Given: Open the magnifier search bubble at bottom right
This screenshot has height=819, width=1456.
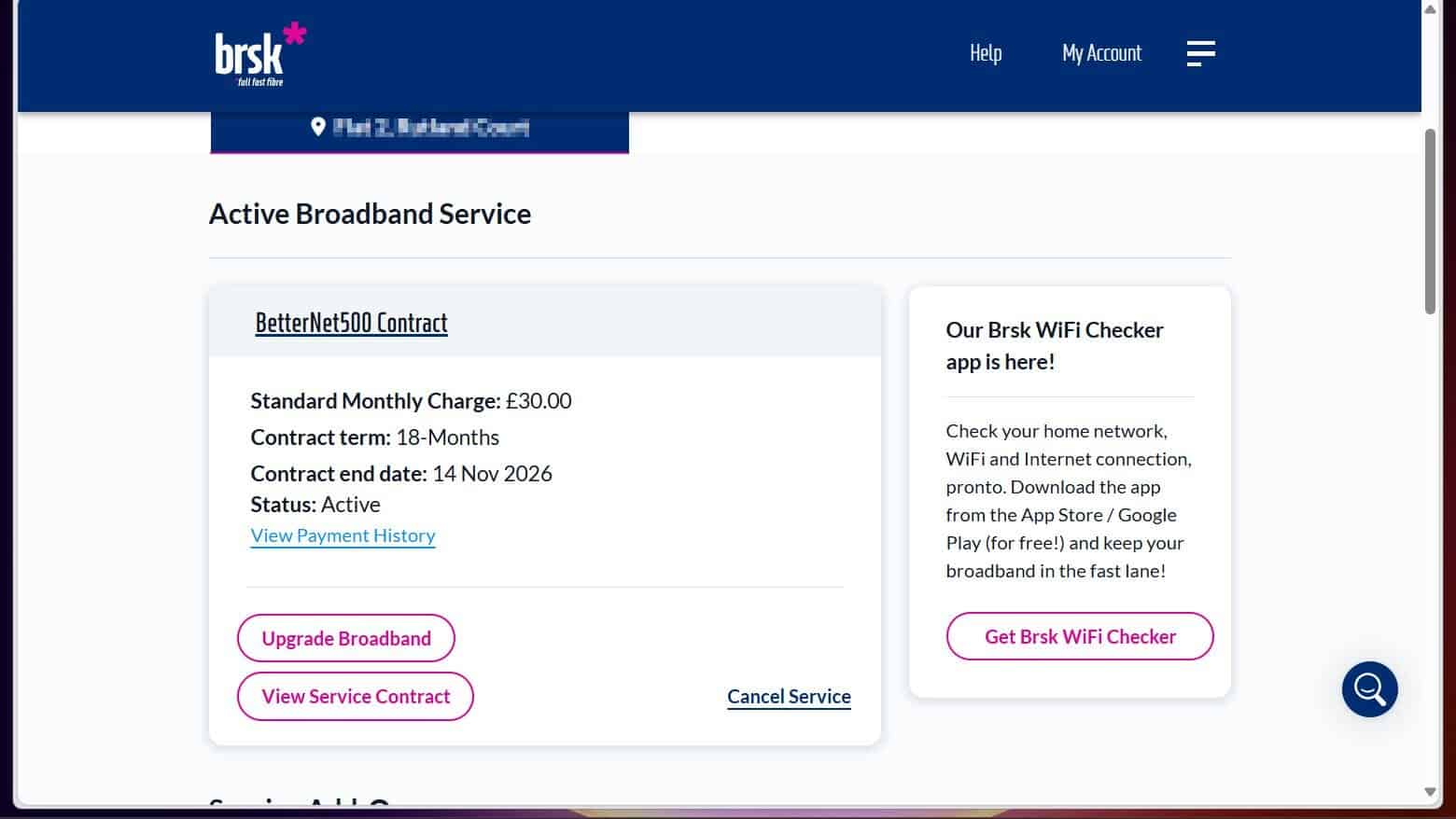Looking at the screenshot, I should tap(1368, 688).
